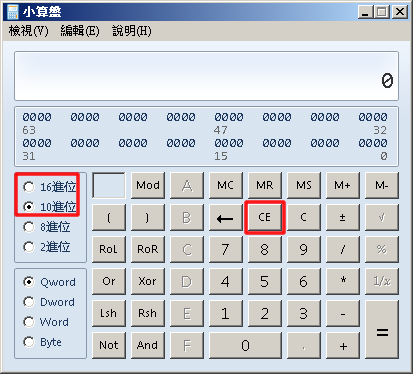Image resolution: width=413 pixels, height=374 pixels.
Task: Click the RoR rotate right button
Action: coord(148,249)
